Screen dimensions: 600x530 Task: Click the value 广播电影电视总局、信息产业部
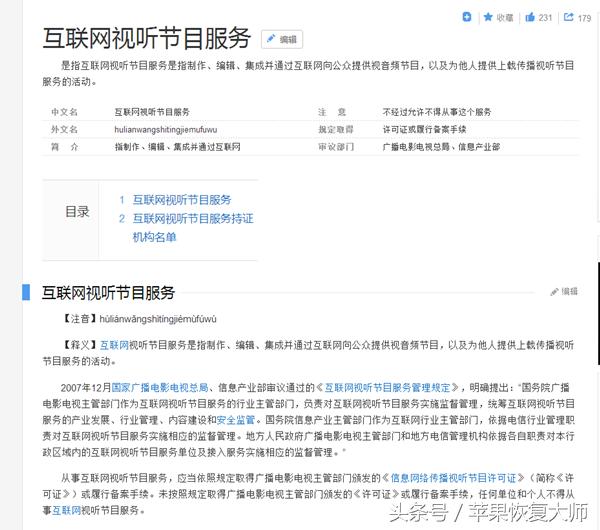coord(441,147)
